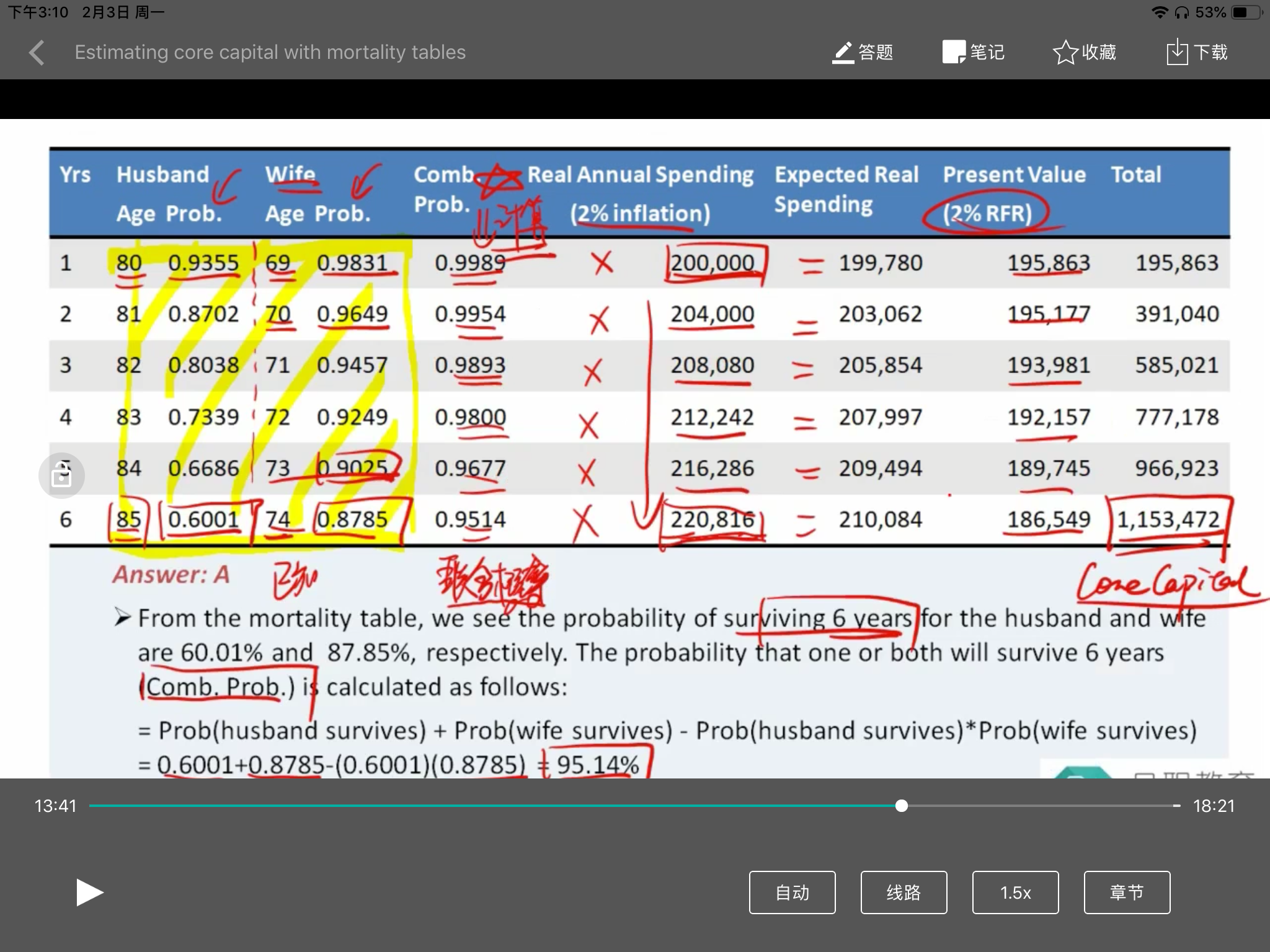1270x952 pixels.
Task: Tap the elapsed time 13:41
Action: (x=56, y=806)
